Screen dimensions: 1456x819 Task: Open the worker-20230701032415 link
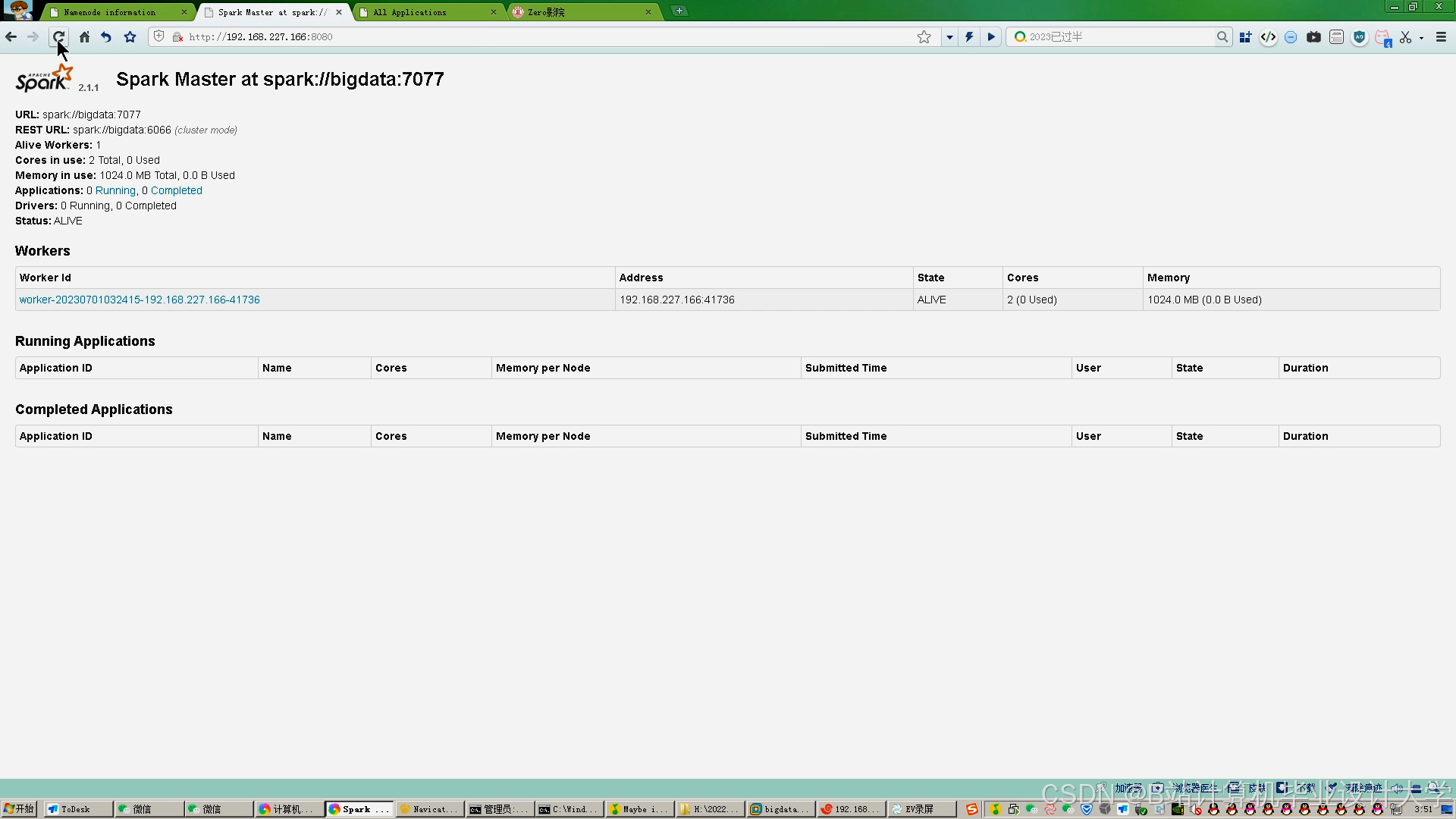(140, 300)
